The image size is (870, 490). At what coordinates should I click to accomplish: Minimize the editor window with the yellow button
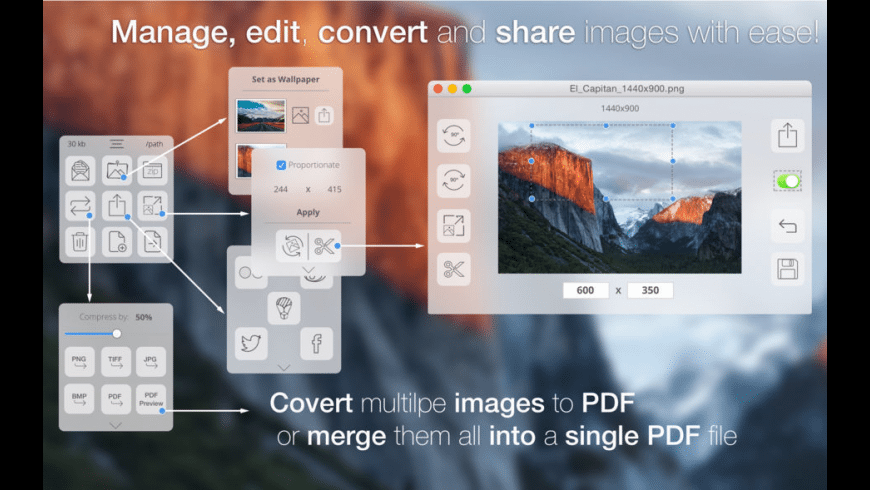pos(452,89)
